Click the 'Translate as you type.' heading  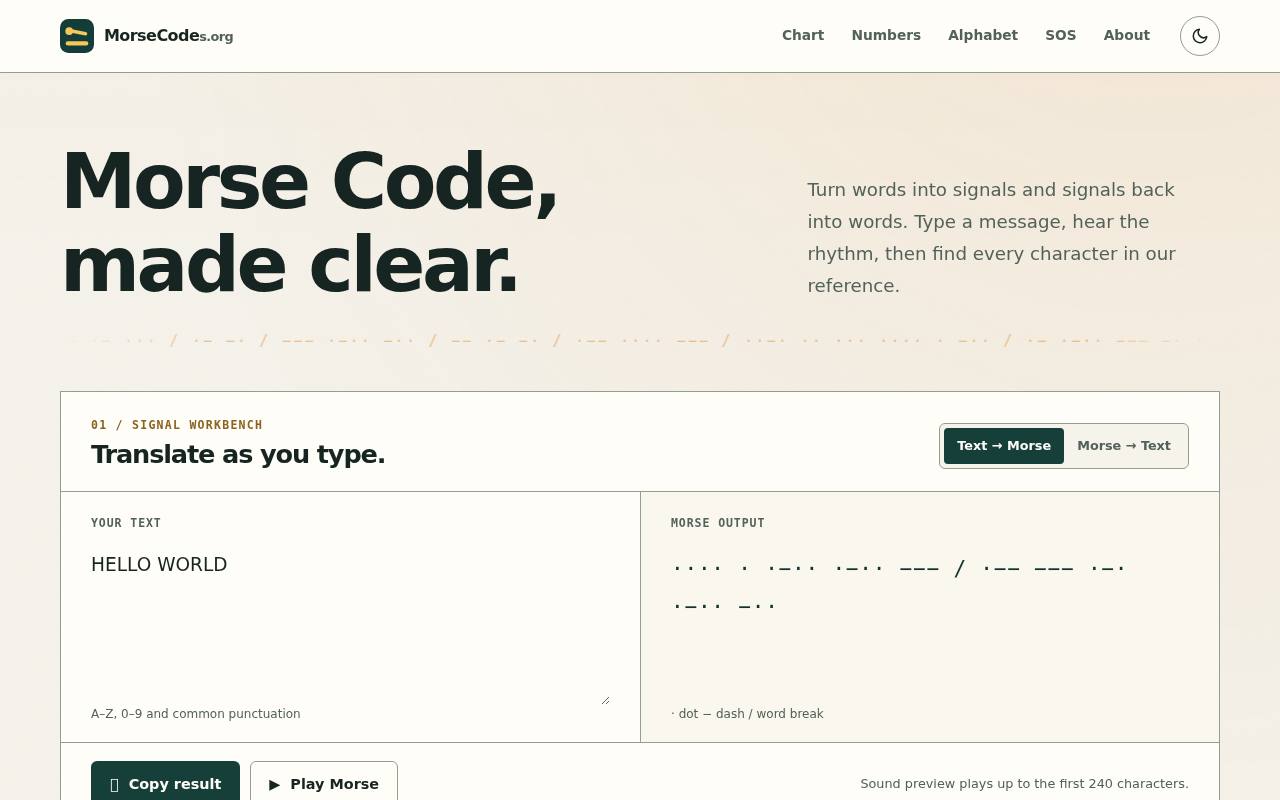(238, 454)
